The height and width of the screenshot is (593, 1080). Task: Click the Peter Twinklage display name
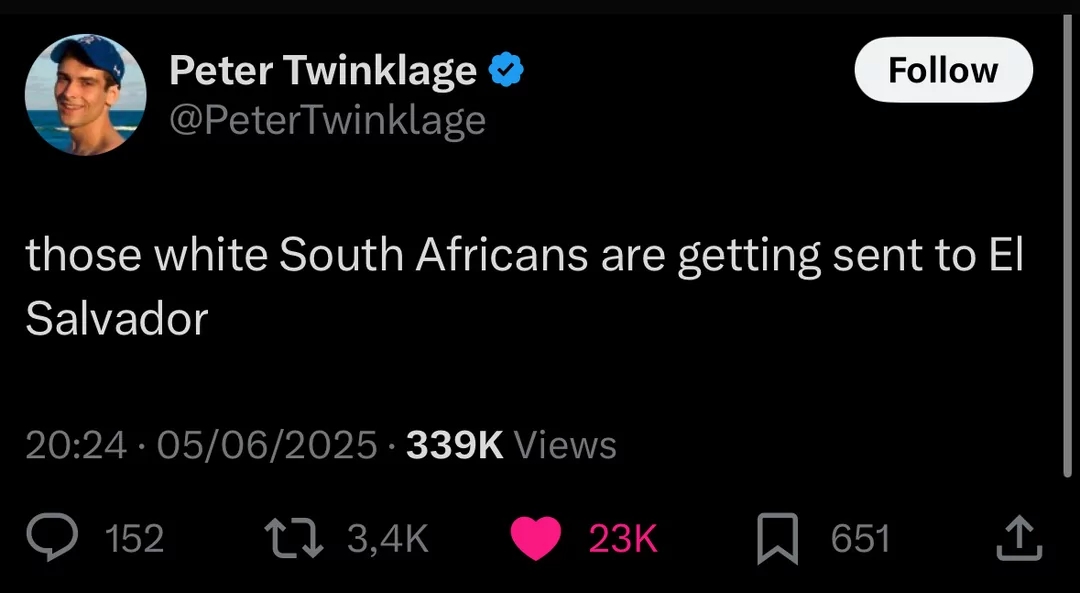pyautogui.click(x=323, y=70)
